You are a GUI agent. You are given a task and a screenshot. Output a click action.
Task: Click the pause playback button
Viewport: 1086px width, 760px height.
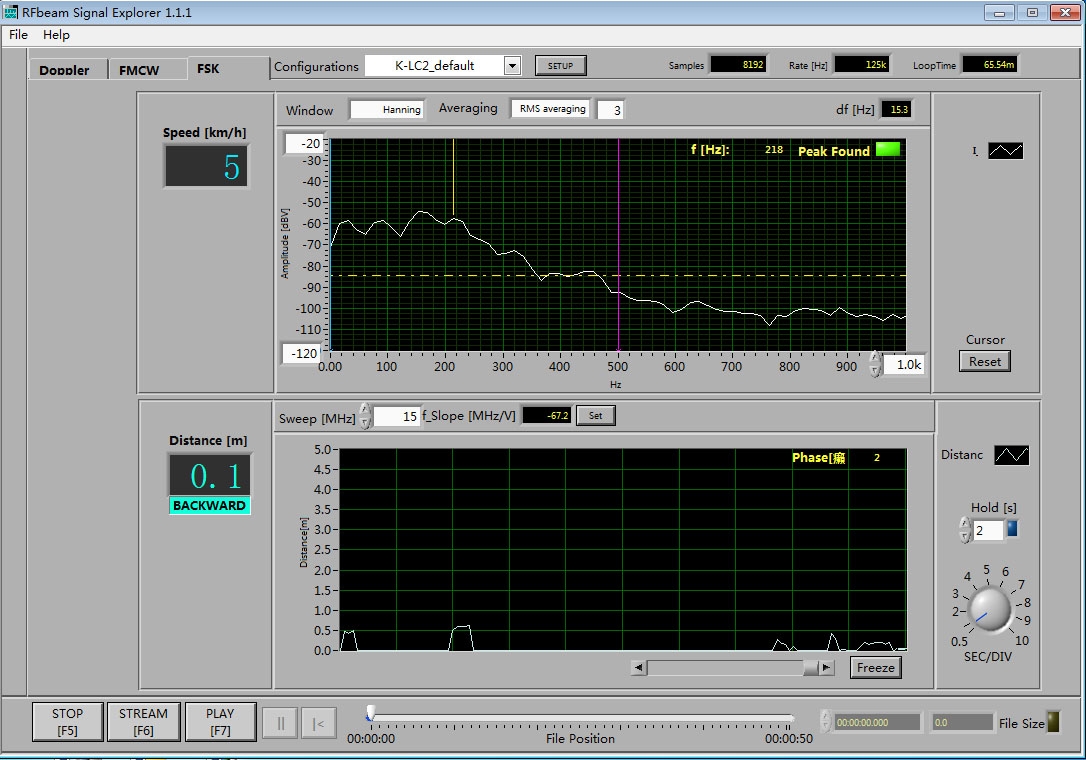[x=281, y=723]
